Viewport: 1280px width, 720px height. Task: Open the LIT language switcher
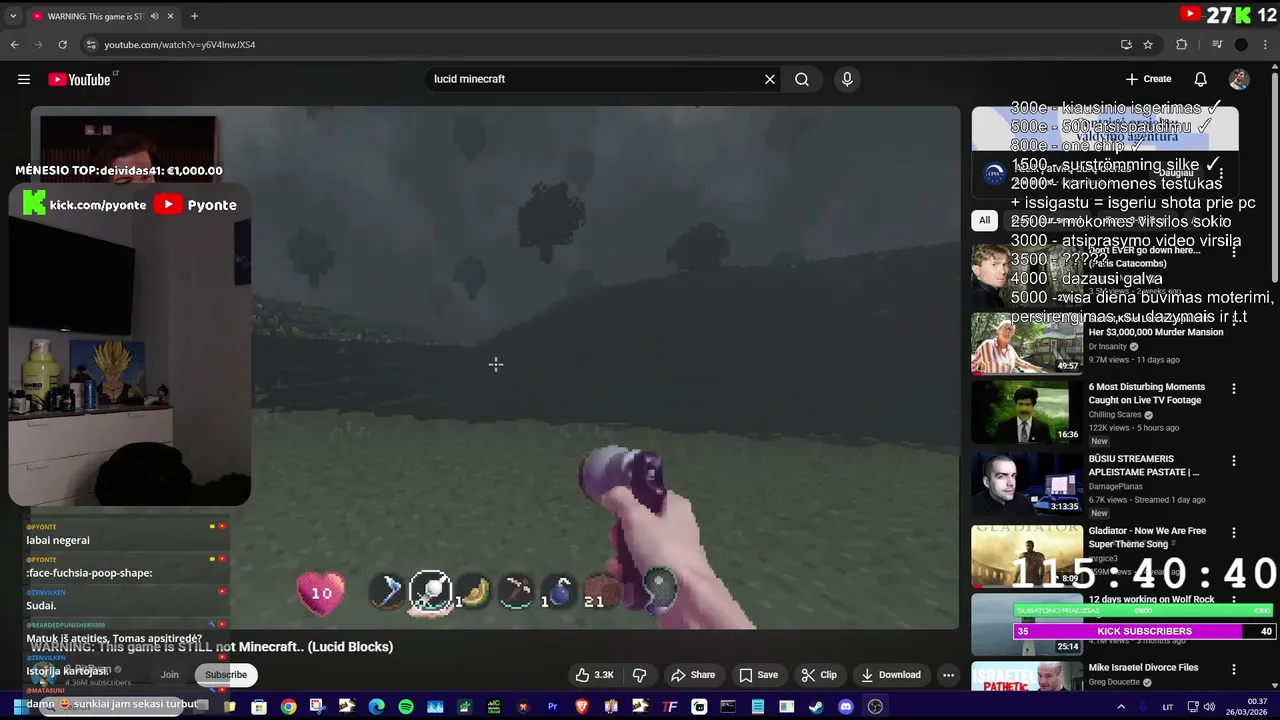click(x=1168, y=707)
